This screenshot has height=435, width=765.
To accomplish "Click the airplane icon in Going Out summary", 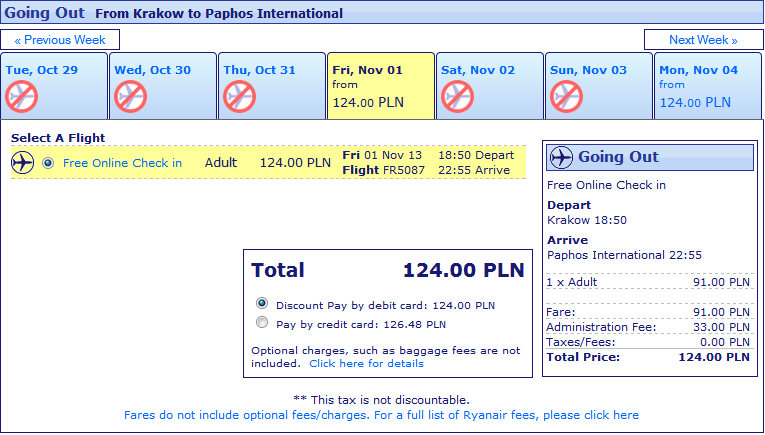I will click(x=561, y=158).
